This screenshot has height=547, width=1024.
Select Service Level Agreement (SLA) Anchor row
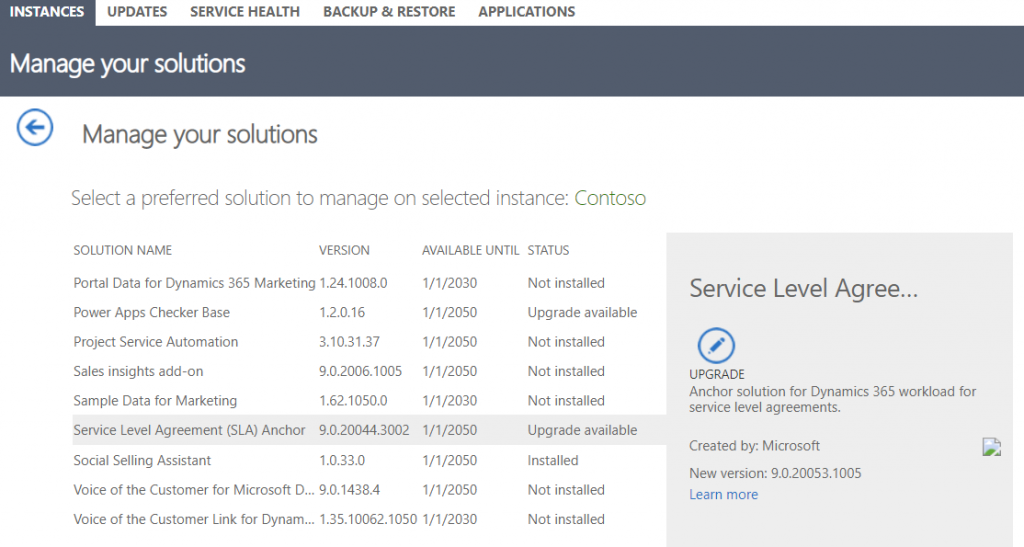click(x=369, y=430)
